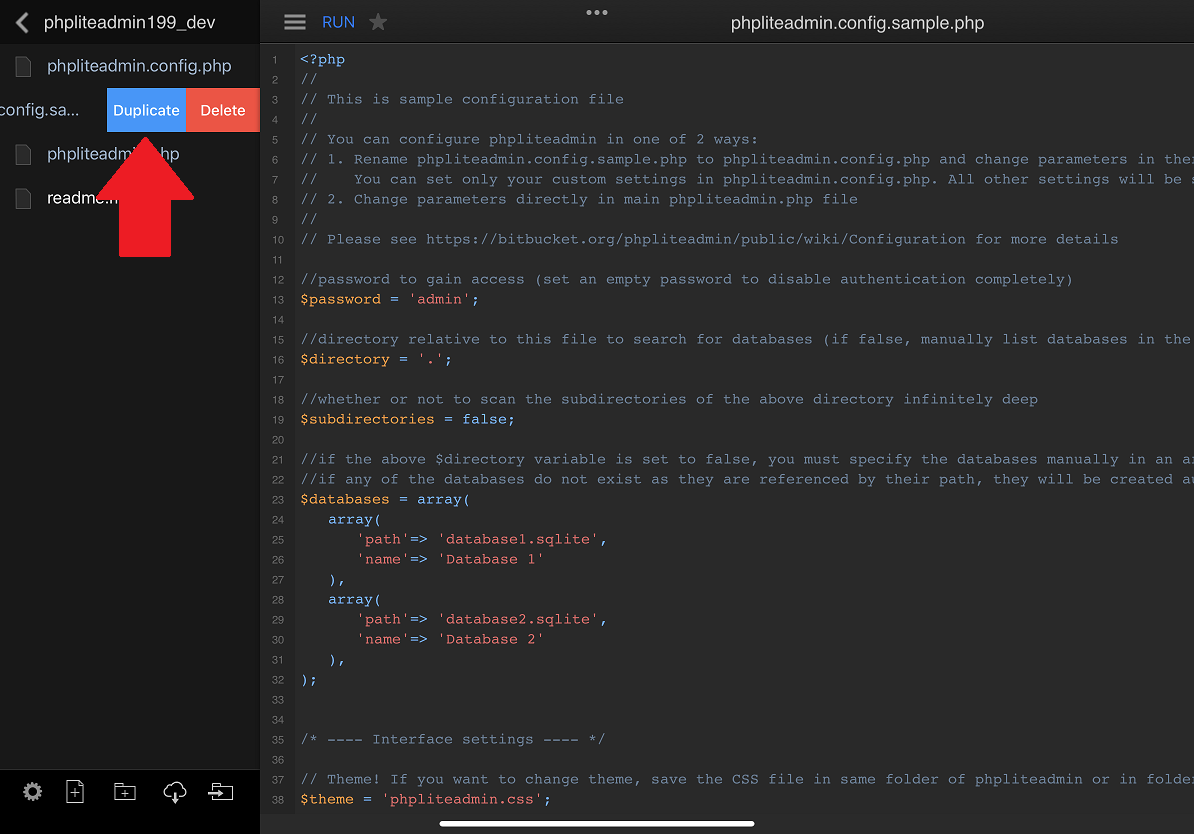1194x834 pixels.
Task: Click the 'database1.sqlite' path line
Action: click(x=481, y=540)
